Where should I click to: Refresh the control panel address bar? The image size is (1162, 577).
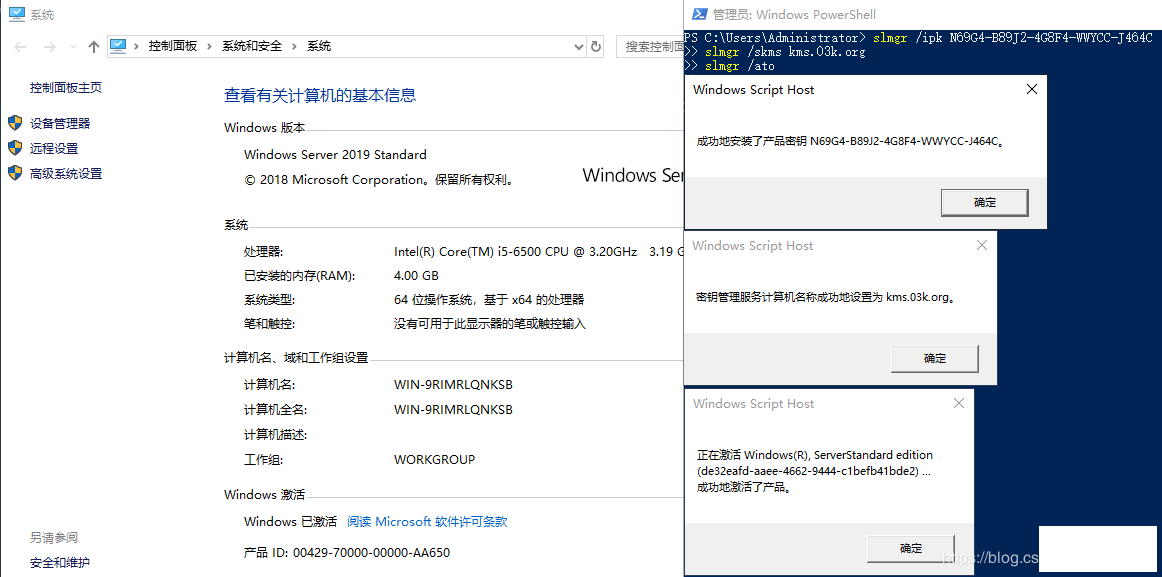[595, 47]
